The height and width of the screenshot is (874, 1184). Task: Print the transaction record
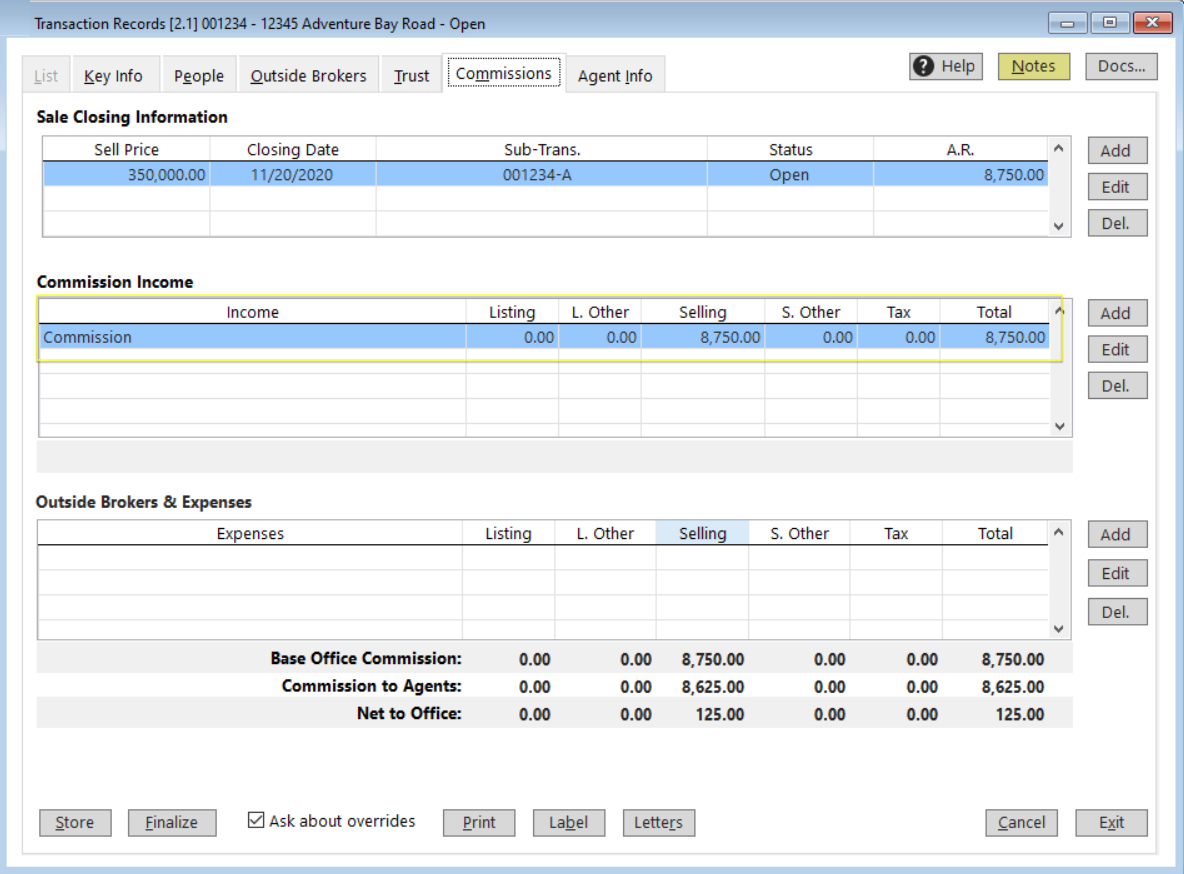(479, 822)
